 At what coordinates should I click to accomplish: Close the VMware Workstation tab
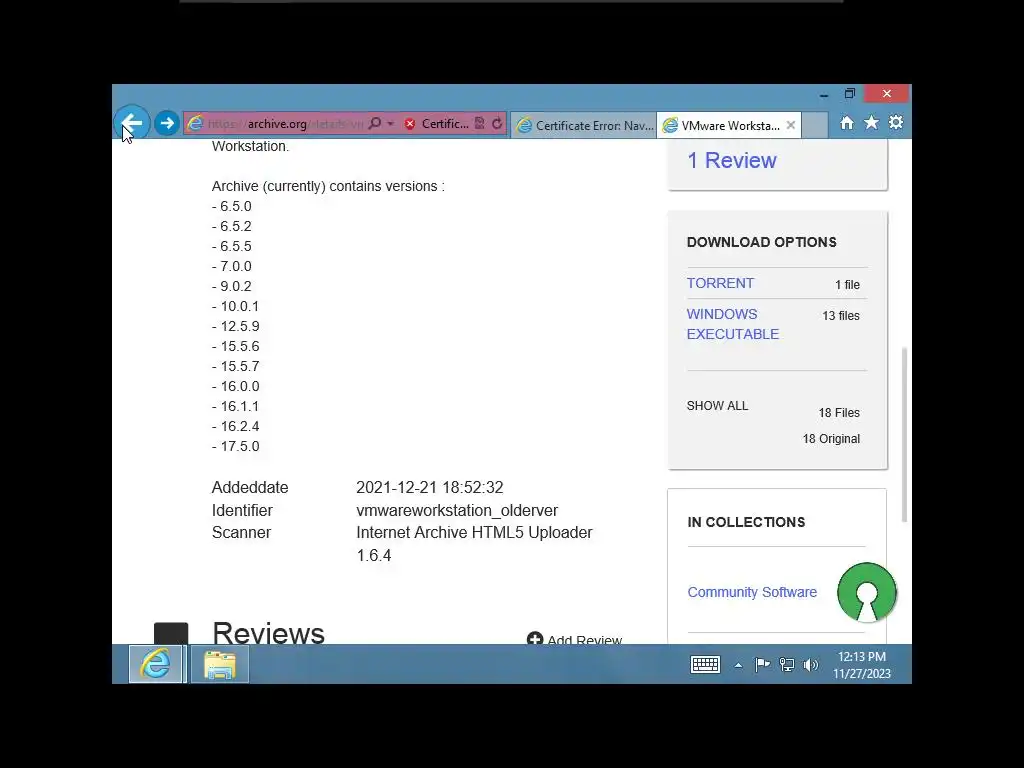pos(791,125)
